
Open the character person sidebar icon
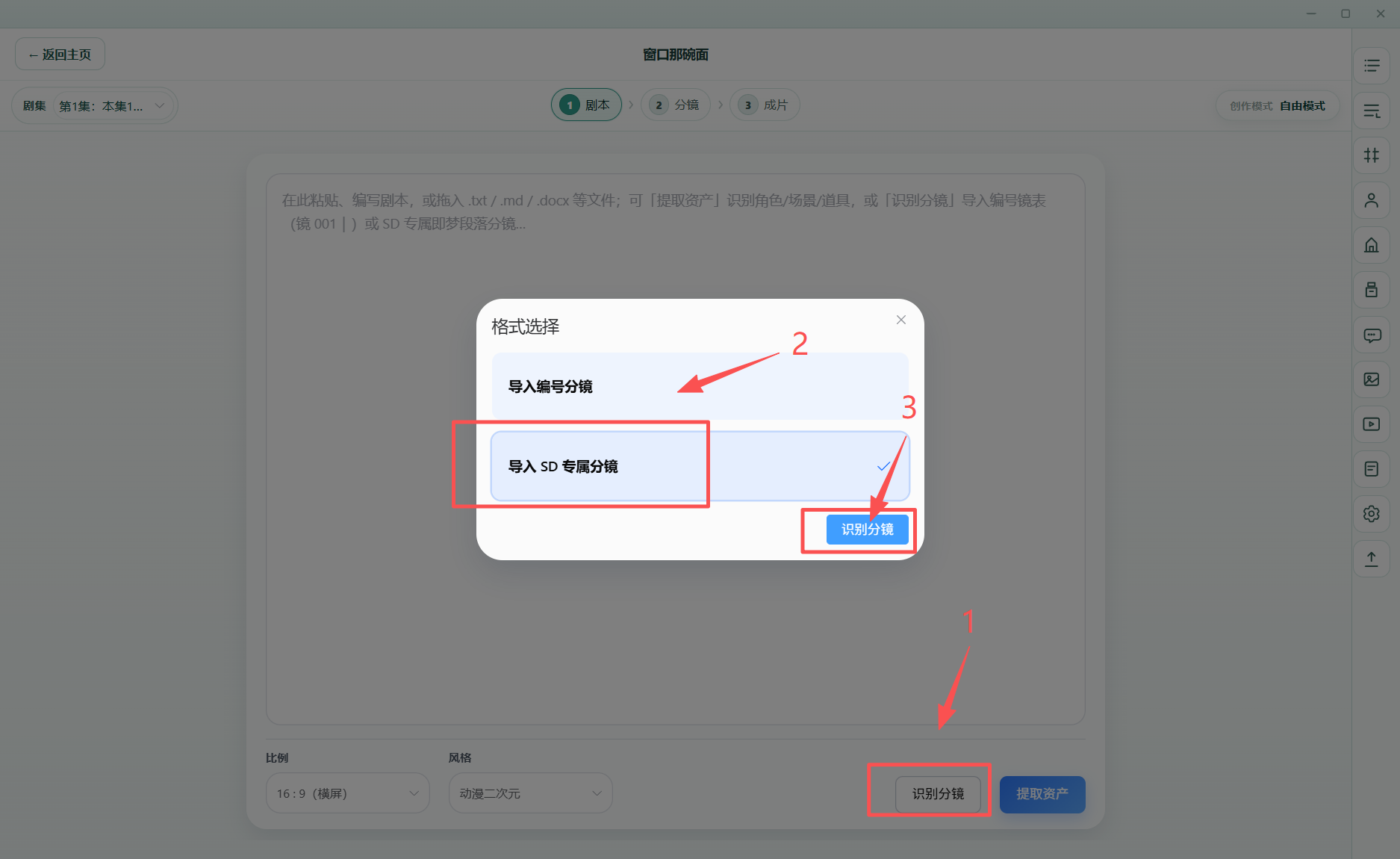[x=1372, y=200]
